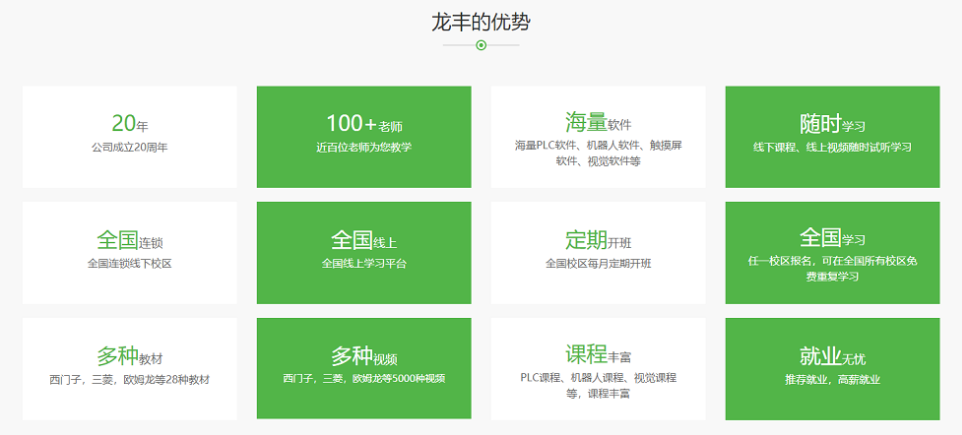Click the '课程丰富' card heading
Image resolution: width=962 pixels, height=435 pixels.
598,354
